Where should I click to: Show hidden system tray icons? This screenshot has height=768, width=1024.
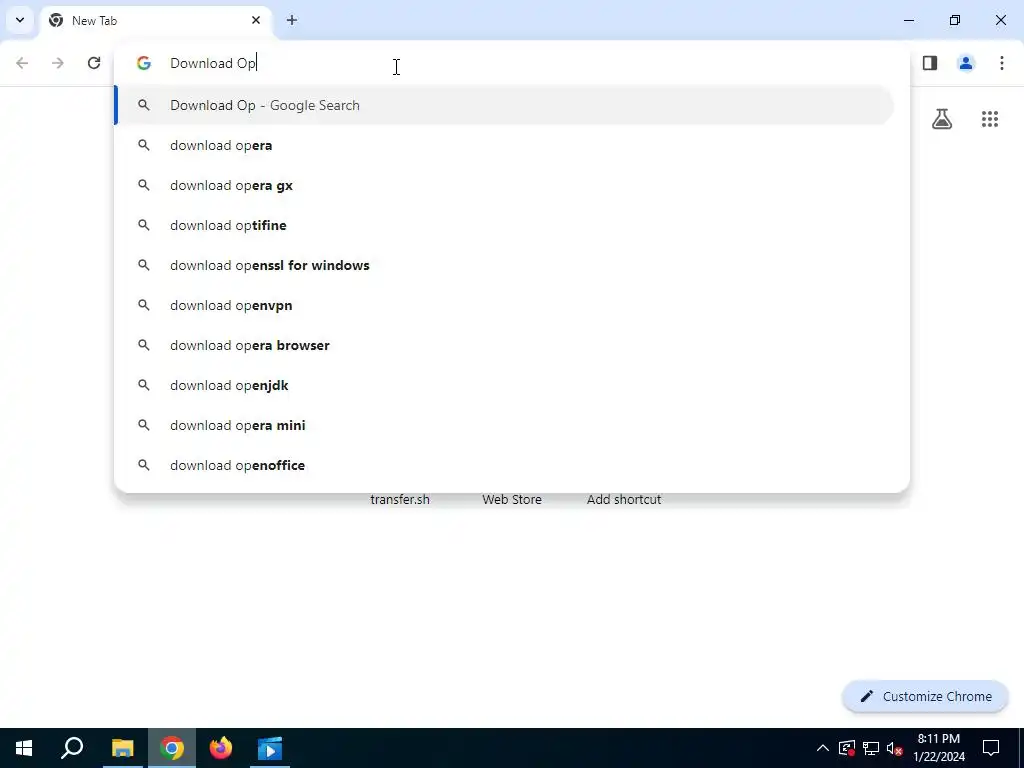coord(823,748)
